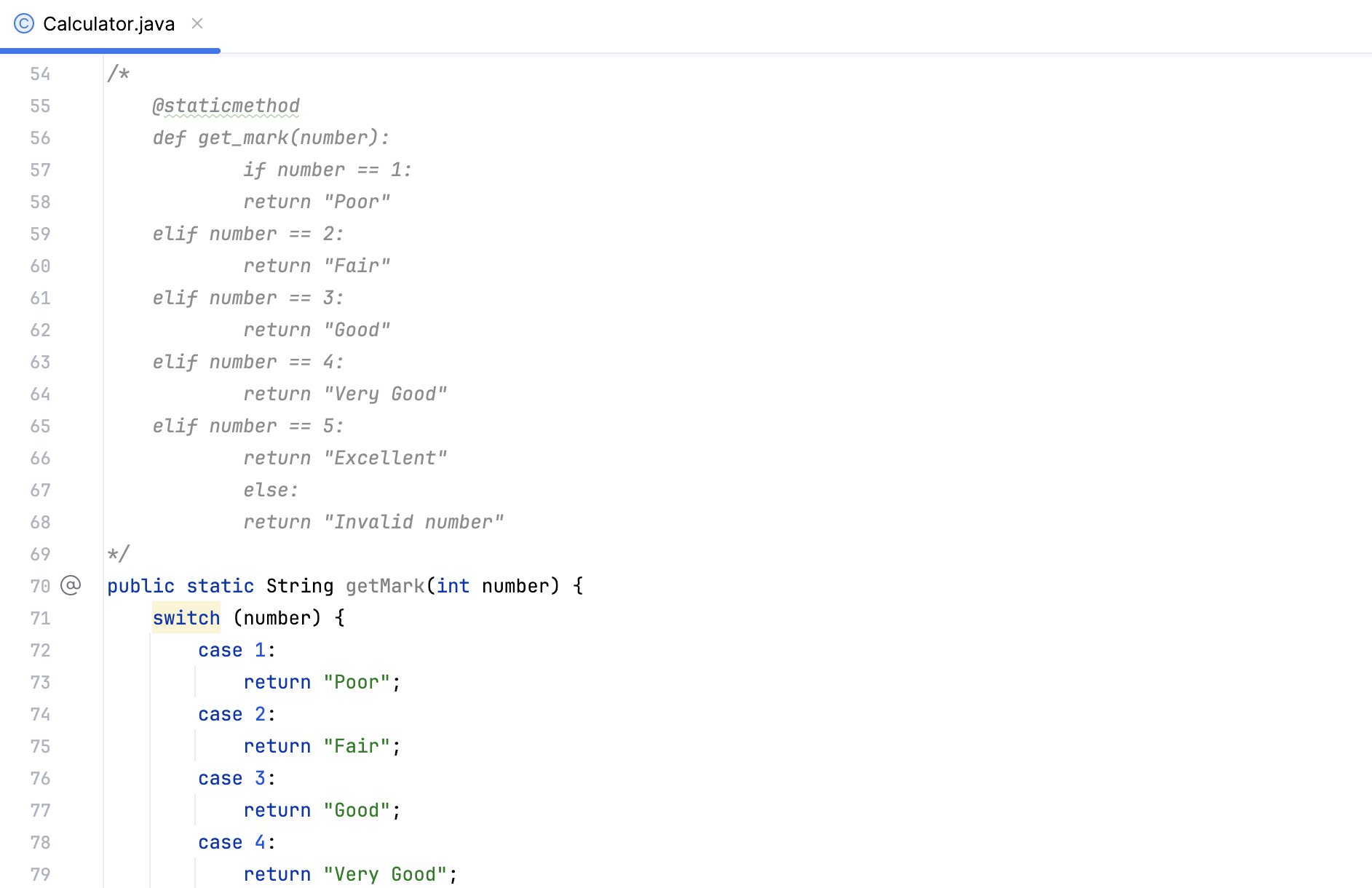Click return "Very Good"; on line 79
This screenshot has height=888, width=1372.
click(349, 873)
